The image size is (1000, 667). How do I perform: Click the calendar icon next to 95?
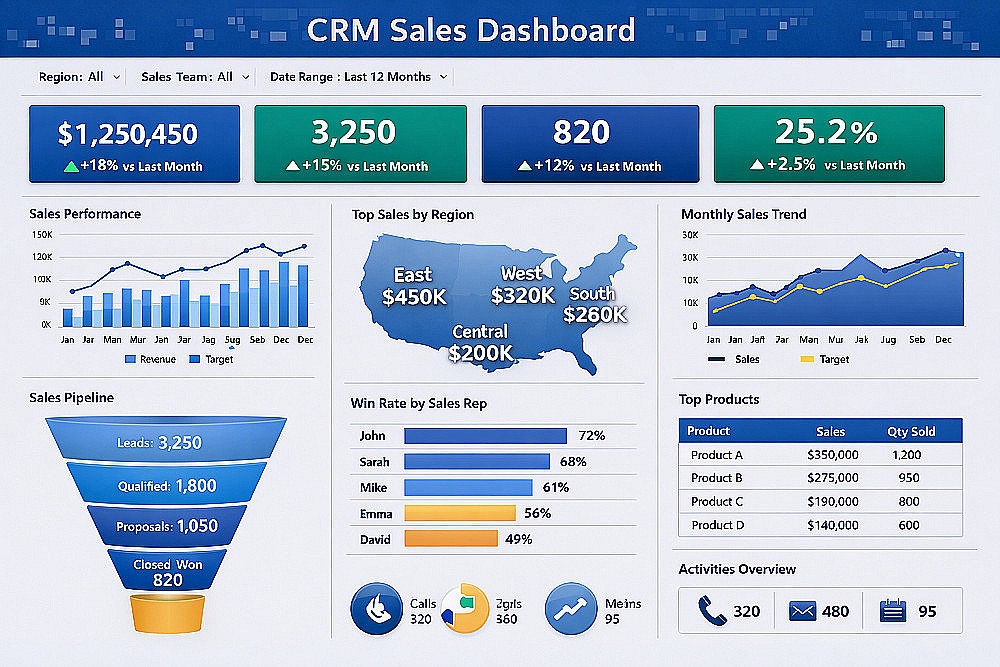(x=893, y=611)
